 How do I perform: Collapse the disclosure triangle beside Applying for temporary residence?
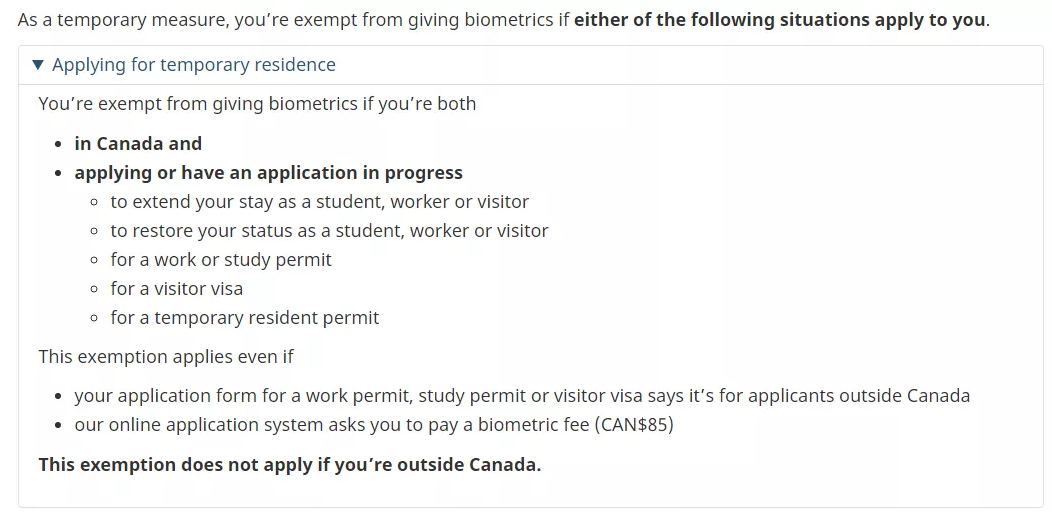click(x=38, y=65)
